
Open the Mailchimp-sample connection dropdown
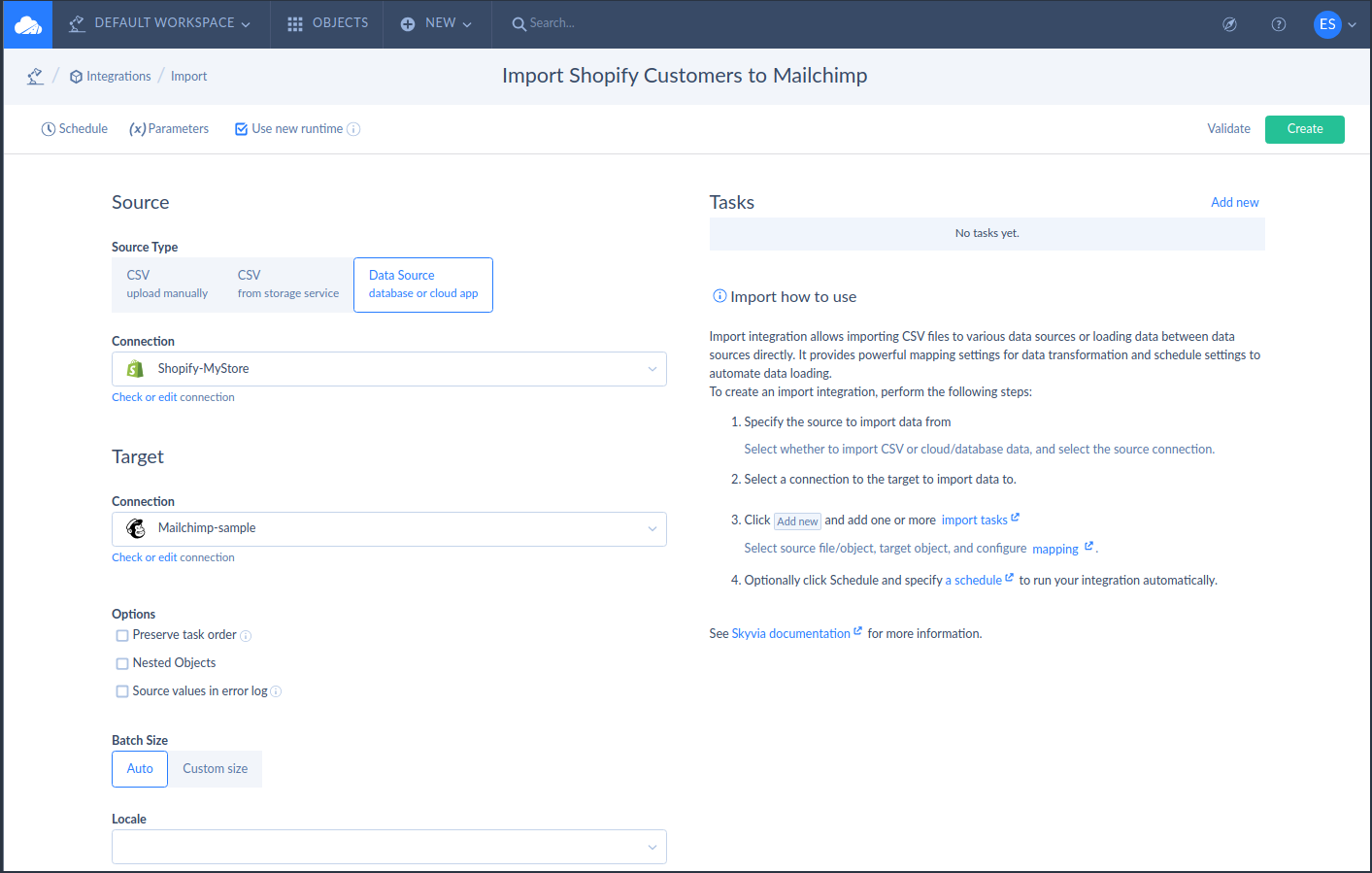[389, 529]
